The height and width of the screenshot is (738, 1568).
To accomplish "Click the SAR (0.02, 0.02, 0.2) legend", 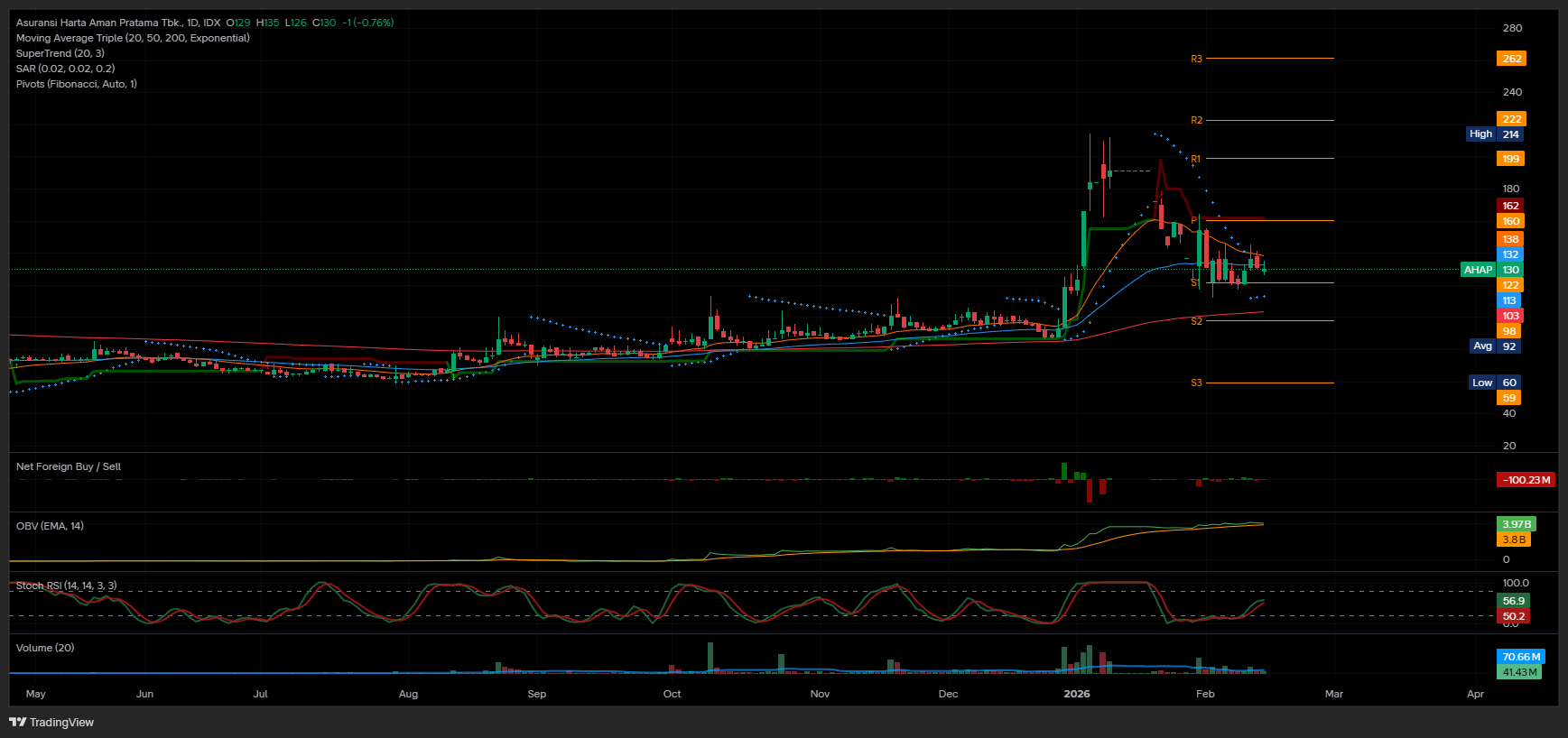I will [65, 69].
